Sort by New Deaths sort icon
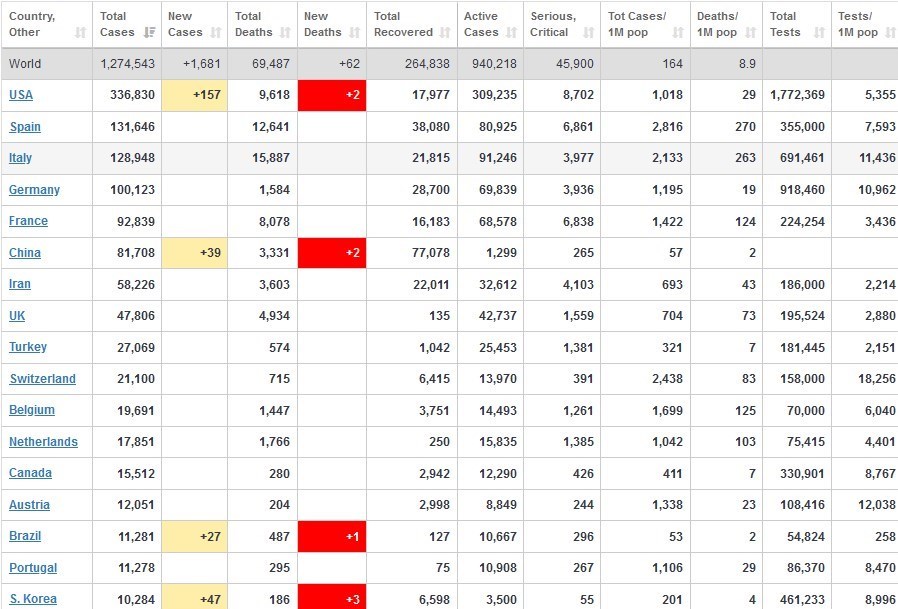The image size is (898, 609). (355, 33)
